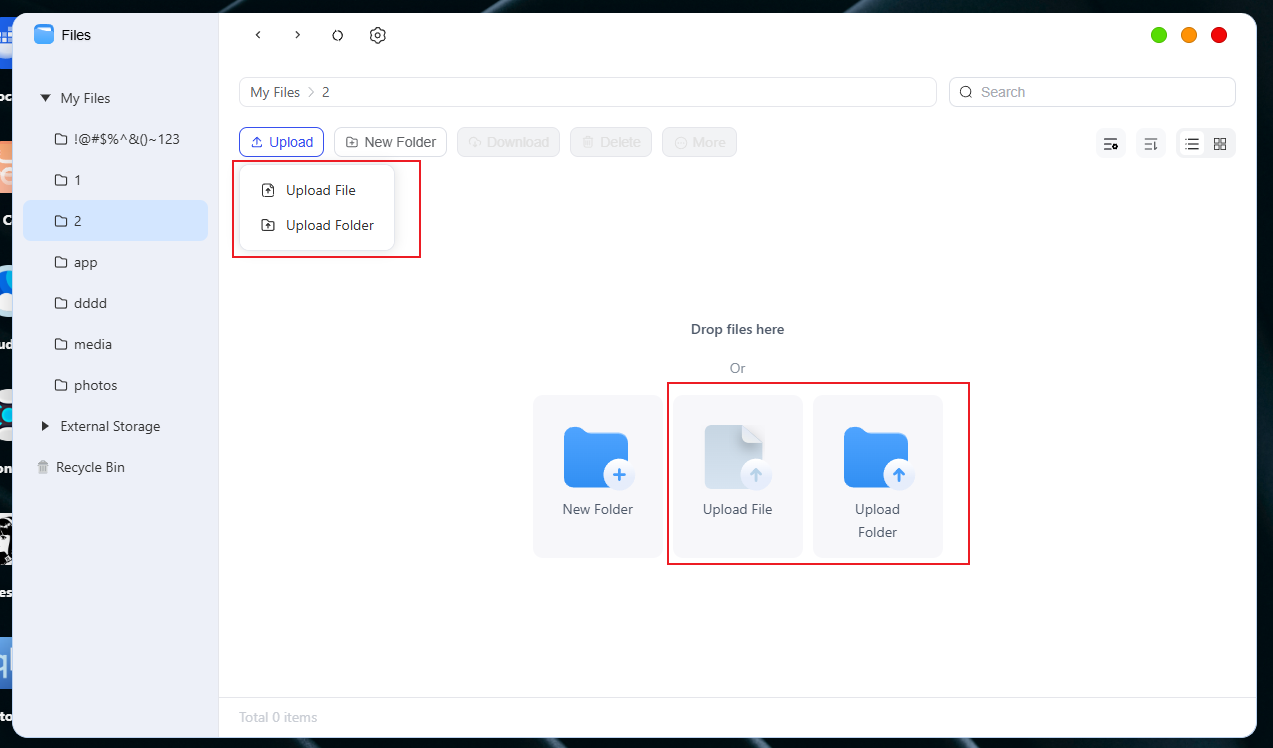Click the Total 0 items status text
Image resolution: width=1273 pixels, height=748 pixels.
tap(278, 717)
